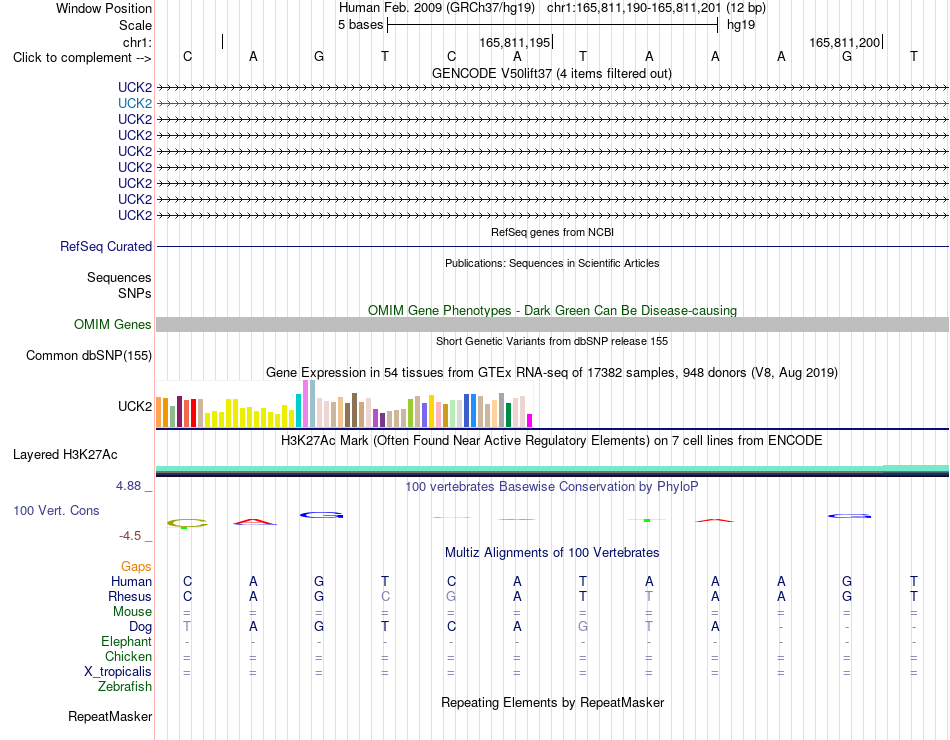Image resolution: width=950 pixels, height=740 pixels.
Task: Click the Sequences label of Publications track
Action: 119,278
